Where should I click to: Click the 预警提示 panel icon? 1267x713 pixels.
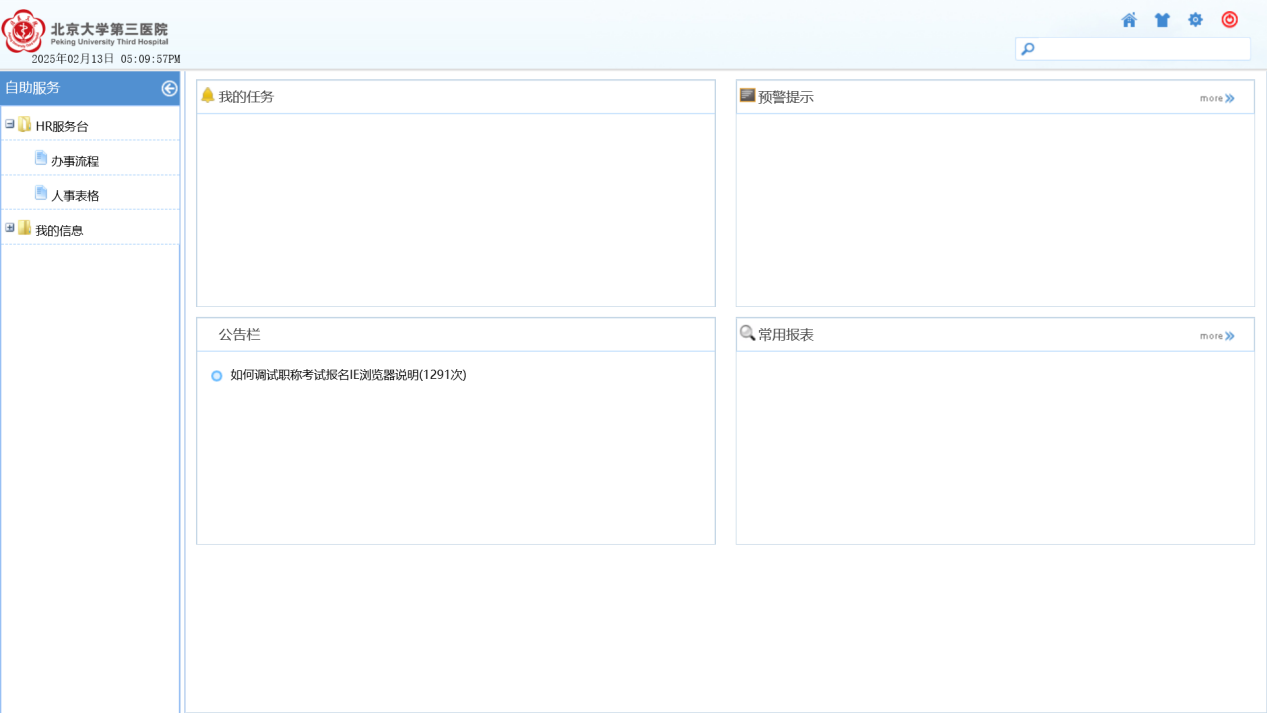click(747, 96)
